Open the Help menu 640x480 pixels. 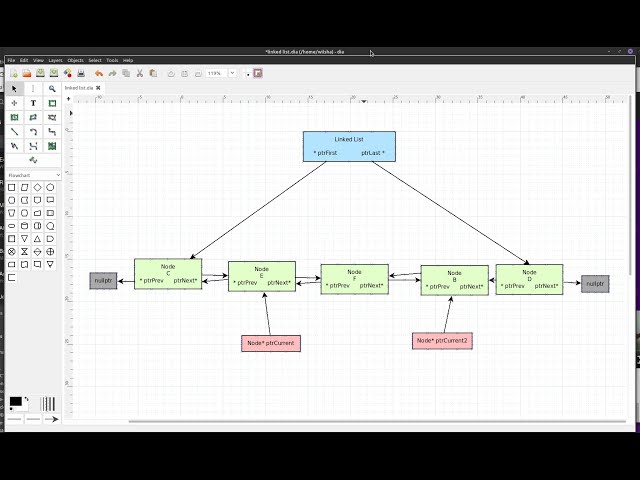tap(128, 60)
